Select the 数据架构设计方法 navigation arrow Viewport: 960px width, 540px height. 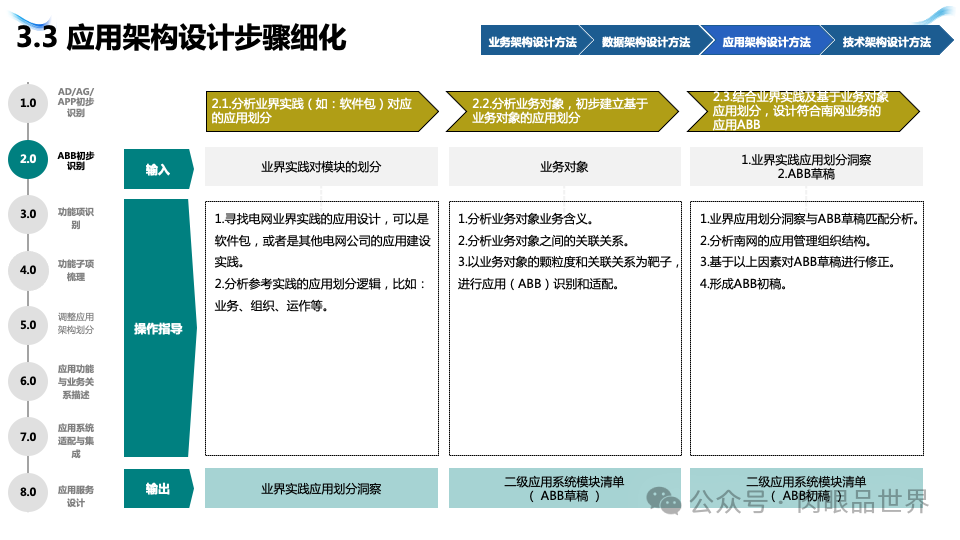(x=647, y=40)
